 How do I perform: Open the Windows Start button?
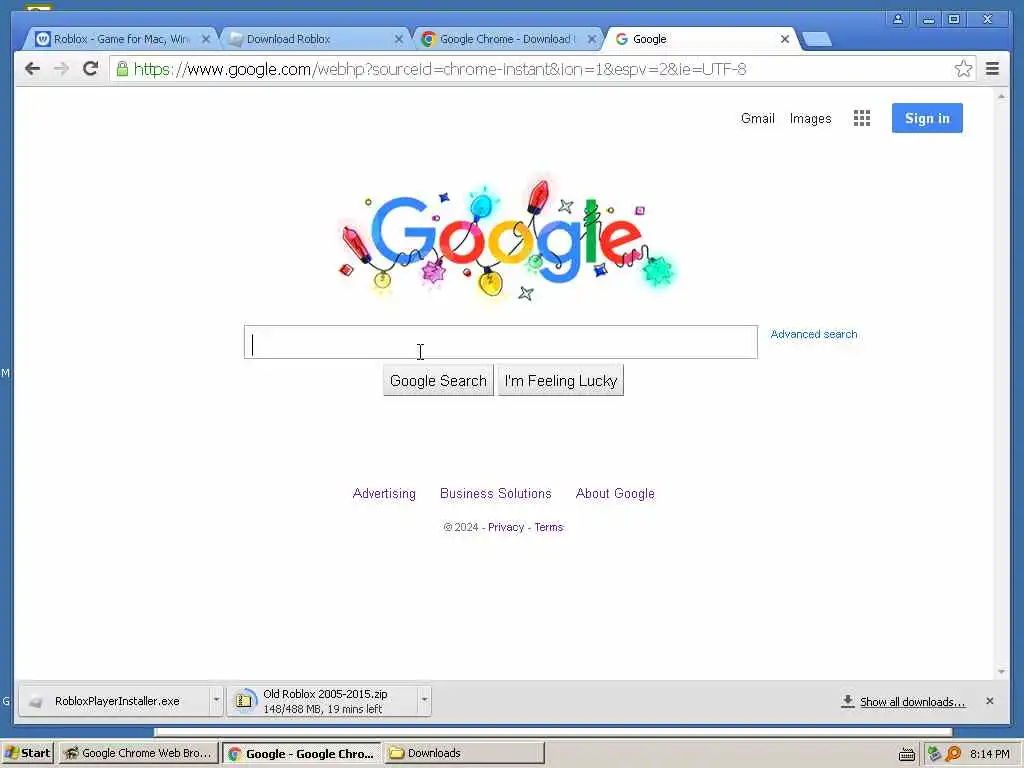coord(28,754)
